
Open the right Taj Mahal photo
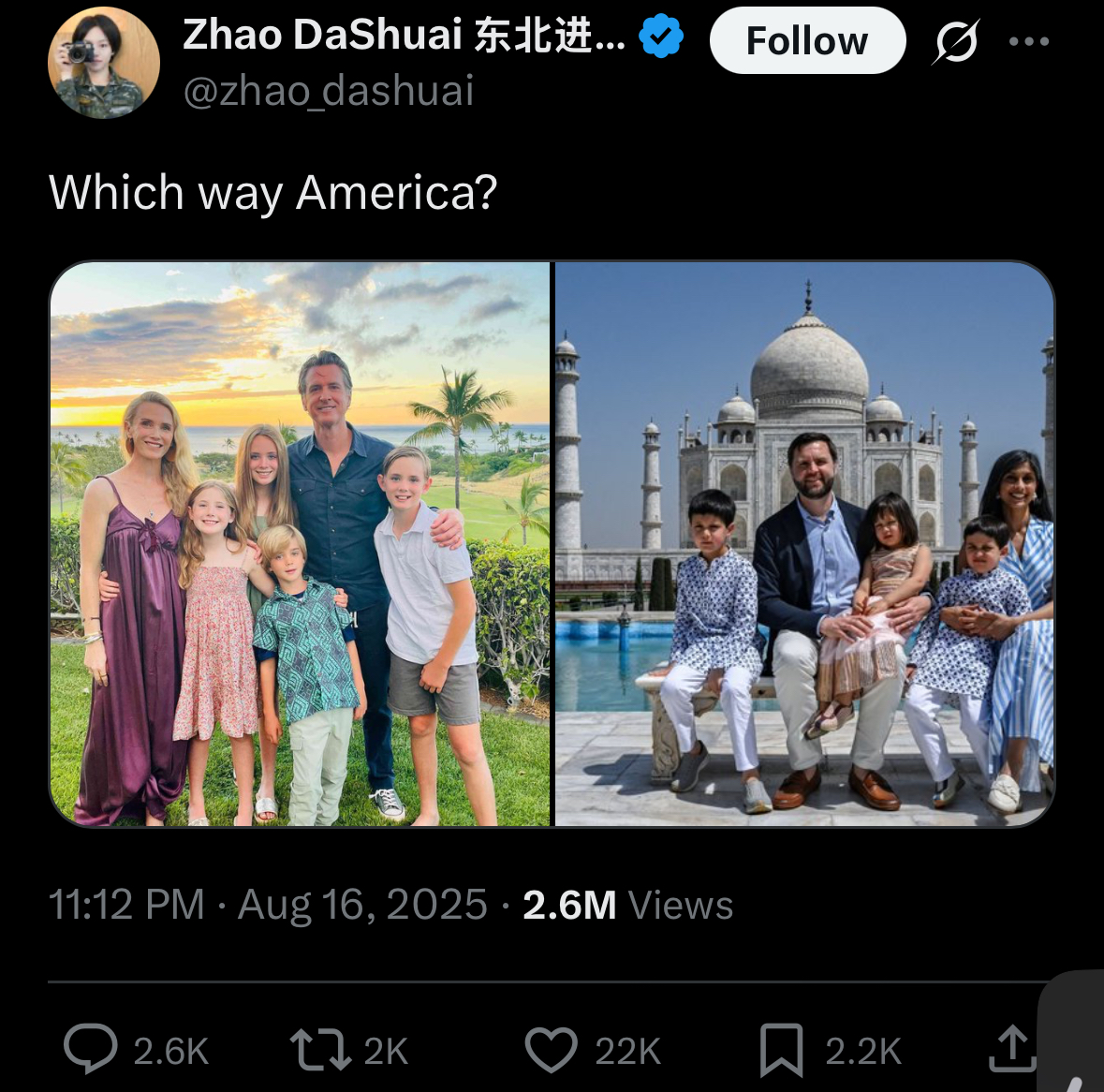(x=804, y=543)
